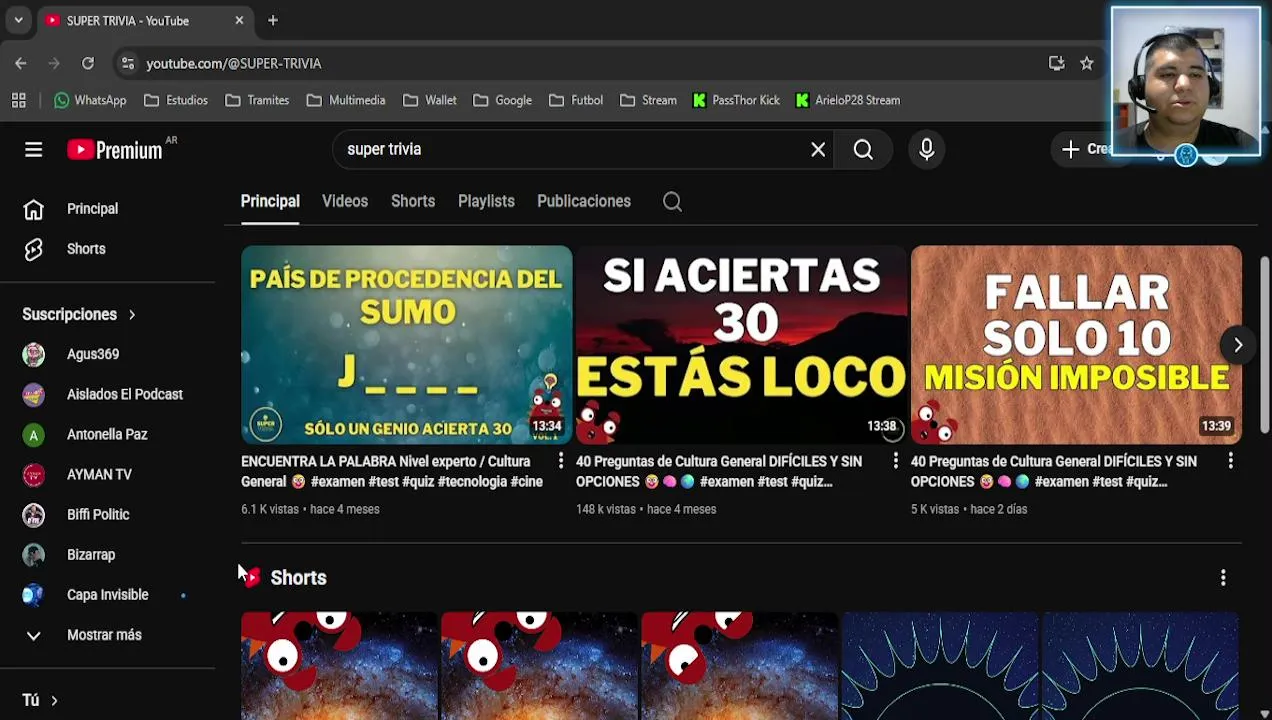The width and height of the screenshot is (1272, 720).
Task: Play the Fallar solo 10 video
Action: click(1076, 344)
